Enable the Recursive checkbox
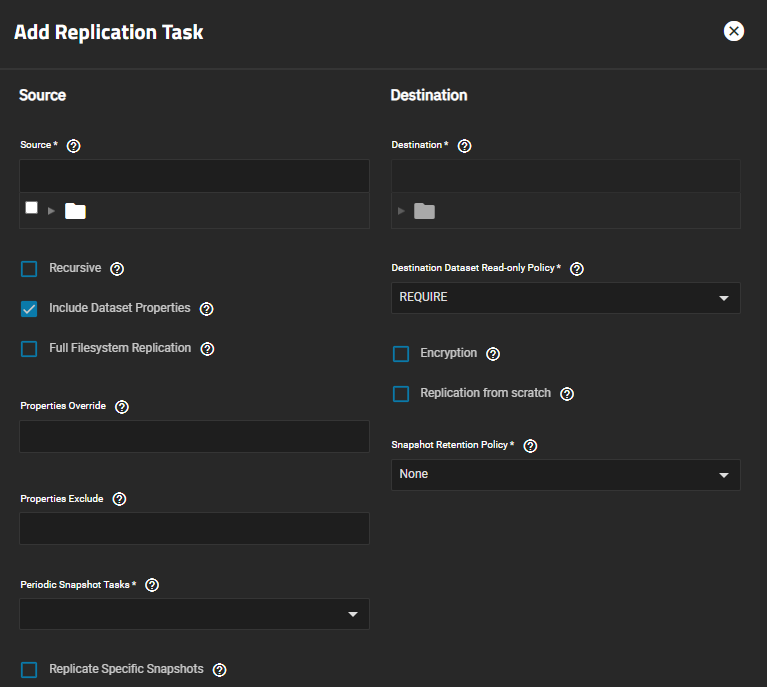The image size is (767, 687). 29,269
